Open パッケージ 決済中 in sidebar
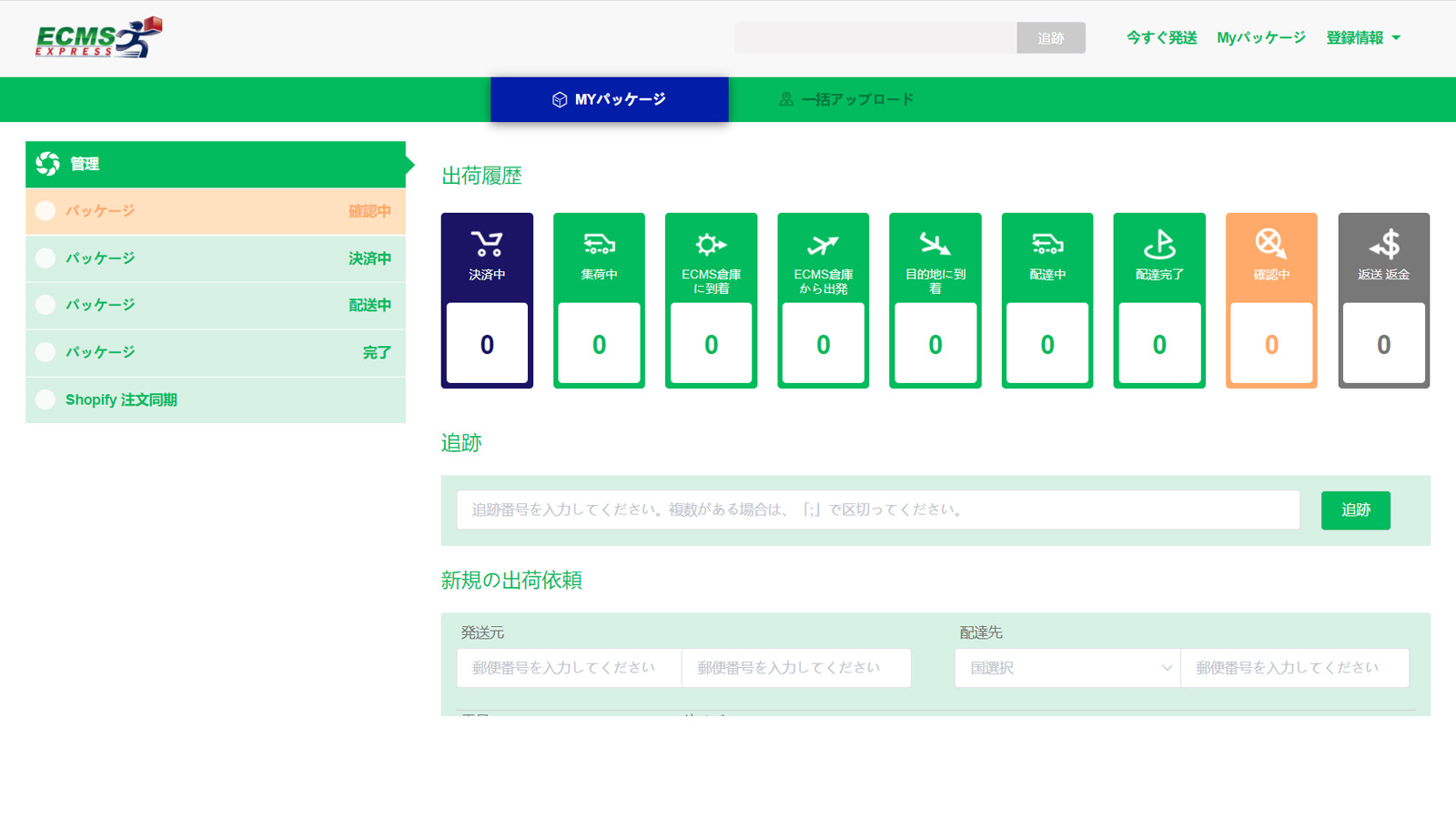This screenshot has height=819, width=1456. point(216,258)
